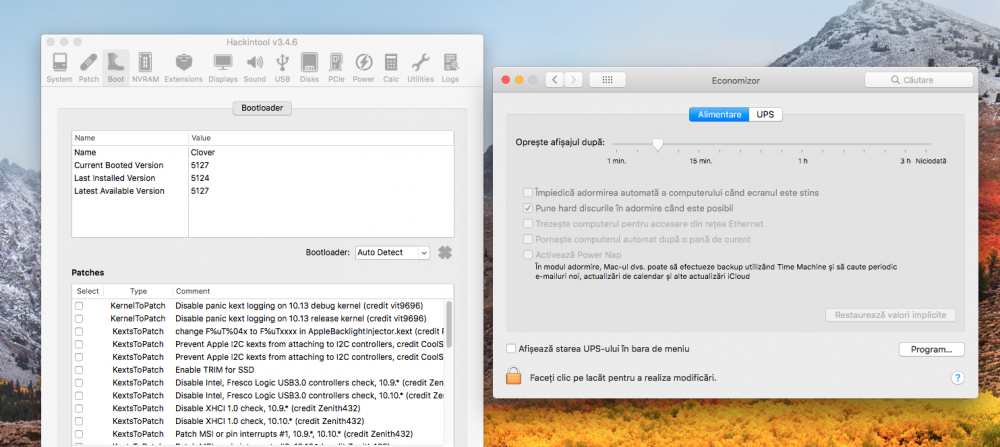Open the PCIe section in Hackintool
The height and width of the screenshot is (447, 1000).
tap(336, 68)
